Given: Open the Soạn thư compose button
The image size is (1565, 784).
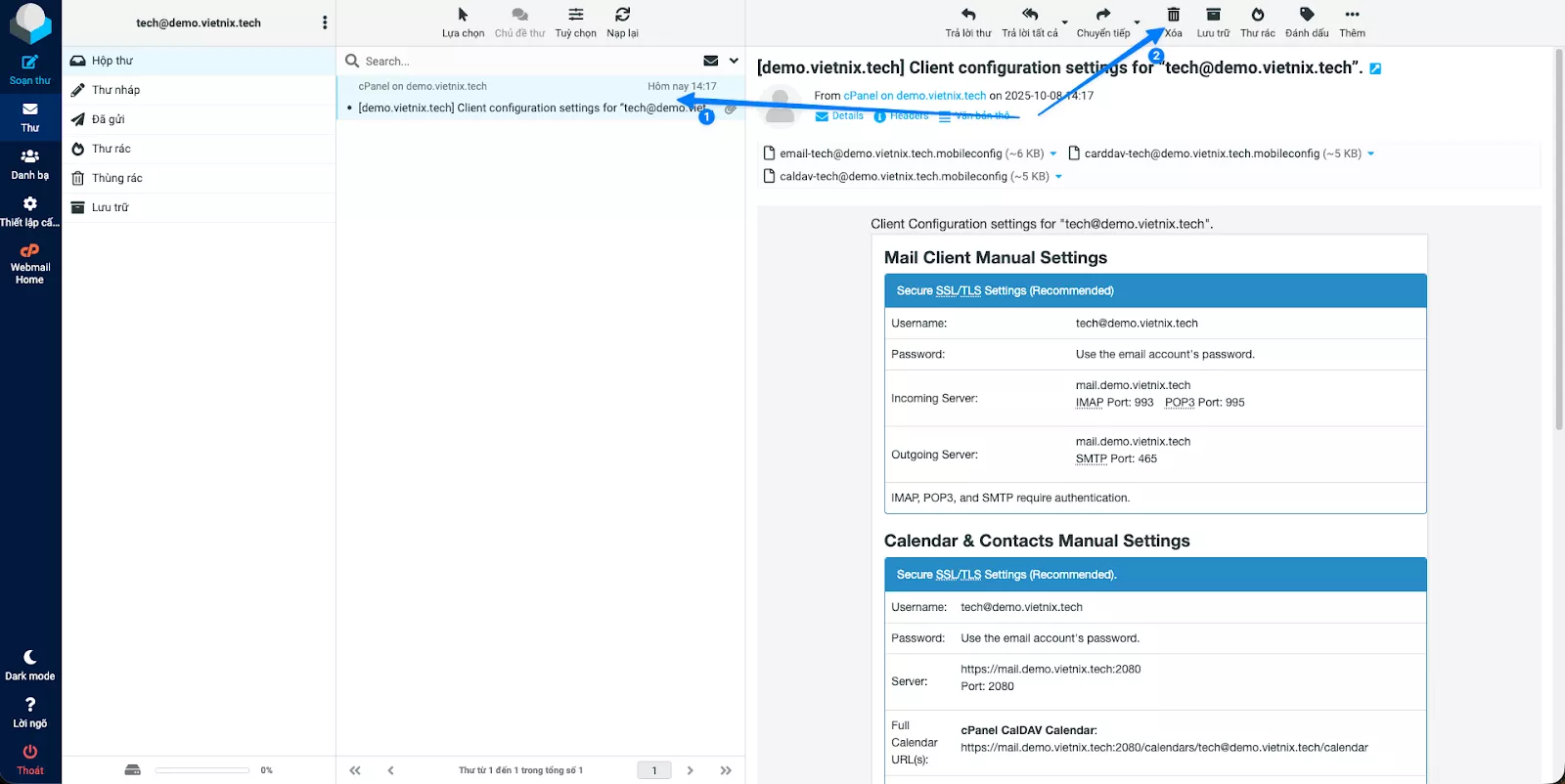Looking at the screenshot, I should point(30,70).
